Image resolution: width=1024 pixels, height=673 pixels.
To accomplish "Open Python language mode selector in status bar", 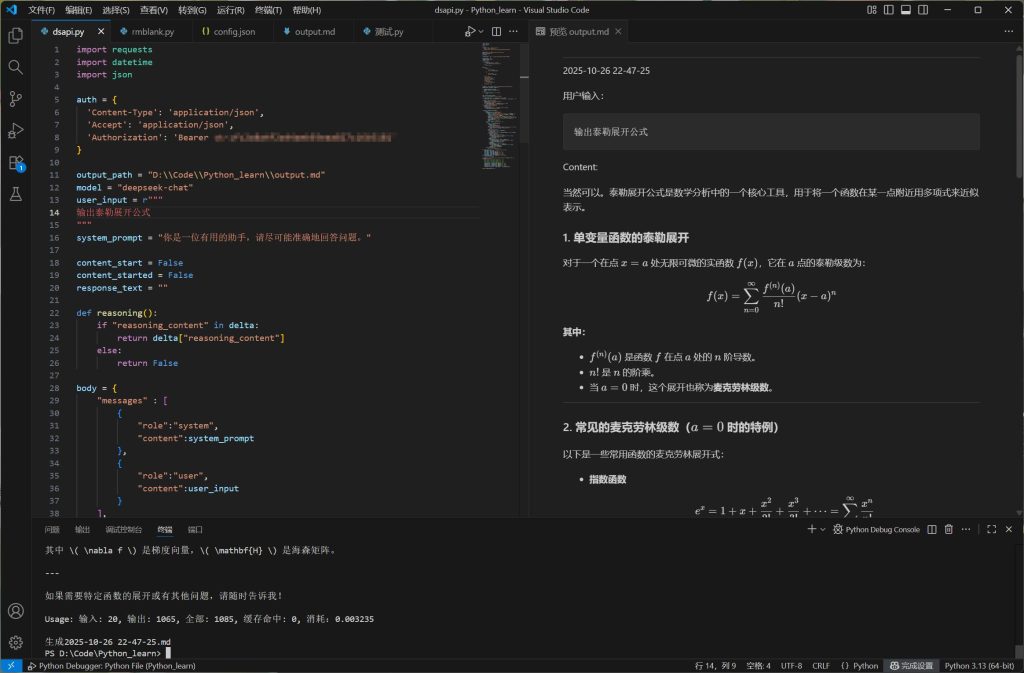I will pos(859,665).
